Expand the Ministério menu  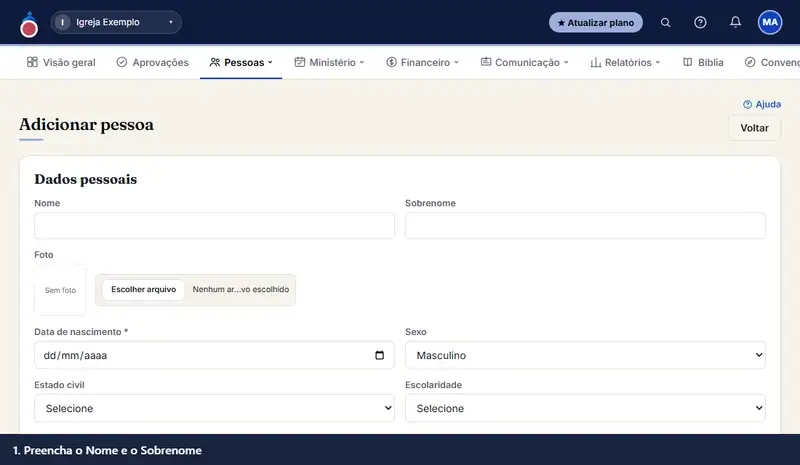click(329, 62)
